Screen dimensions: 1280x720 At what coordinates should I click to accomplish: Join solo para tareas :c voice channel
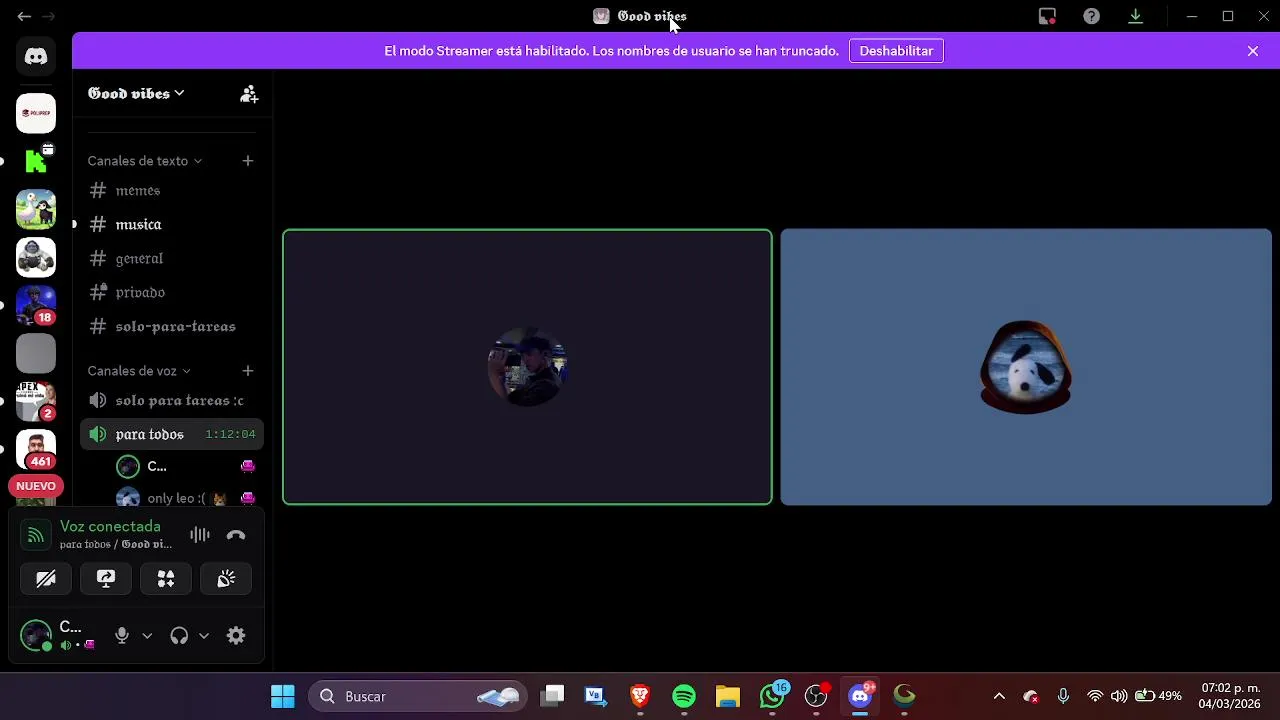coord(172,400)
